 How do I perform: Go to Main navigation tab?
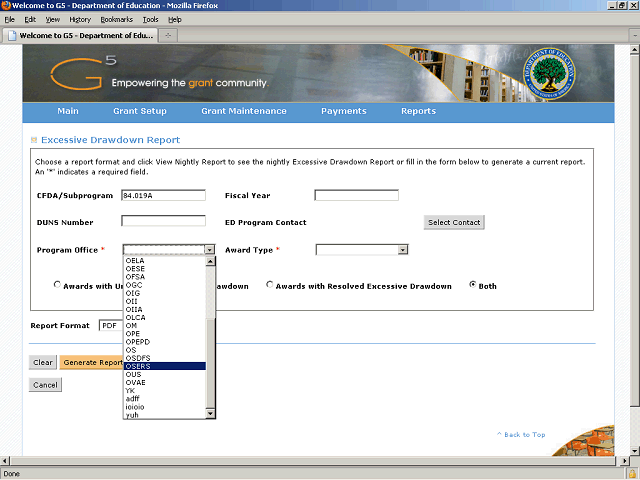(x=68, y=111)
